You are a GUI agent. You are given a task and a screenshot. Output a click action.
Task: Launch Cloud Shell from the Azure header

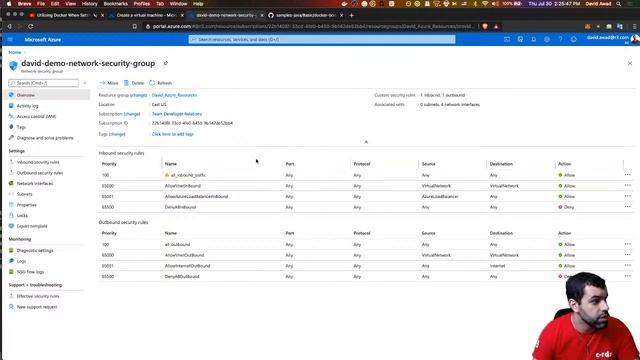[x=507, y=40]
